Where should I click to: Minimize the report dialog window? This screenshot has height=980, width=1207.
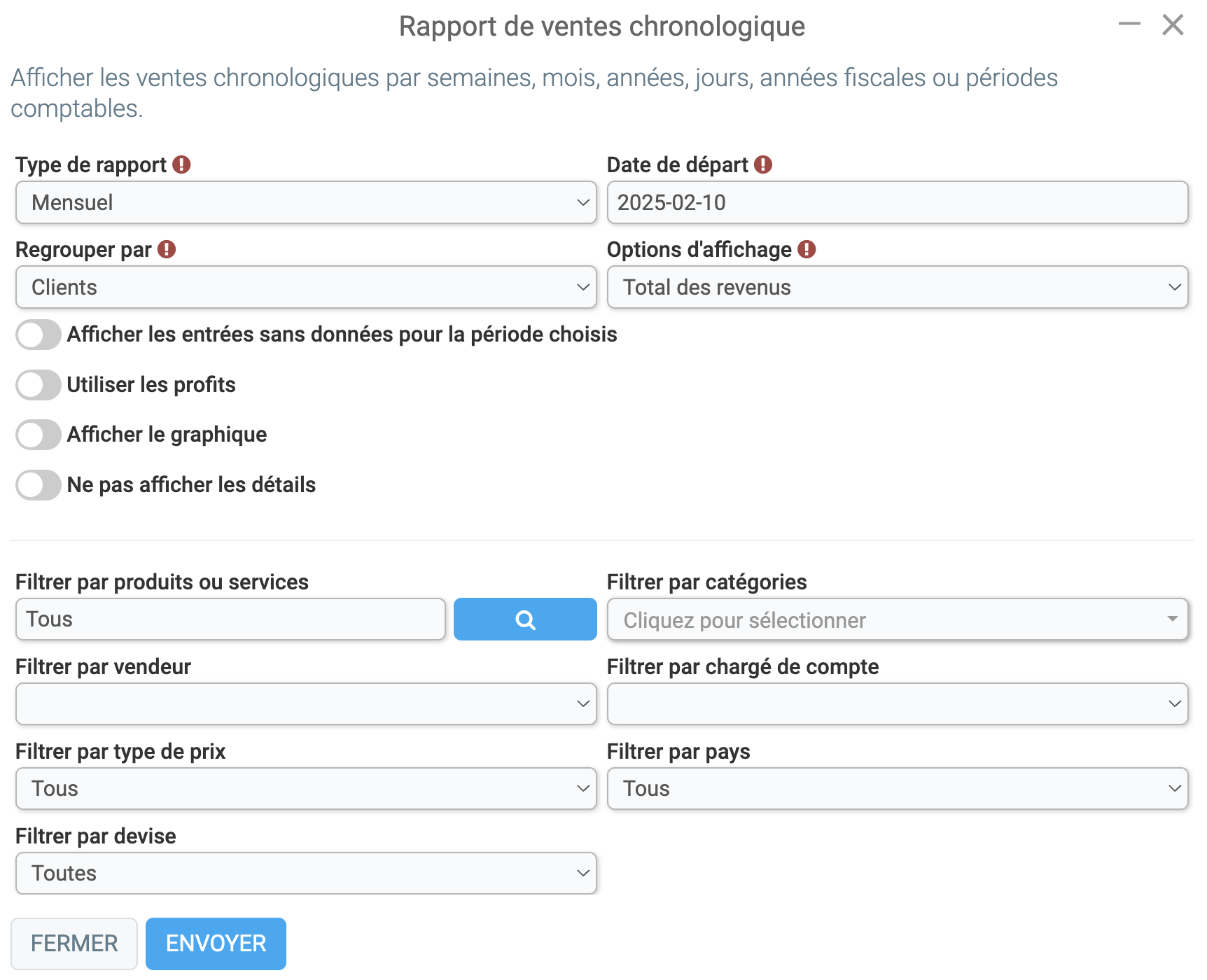click(1129, 24)
